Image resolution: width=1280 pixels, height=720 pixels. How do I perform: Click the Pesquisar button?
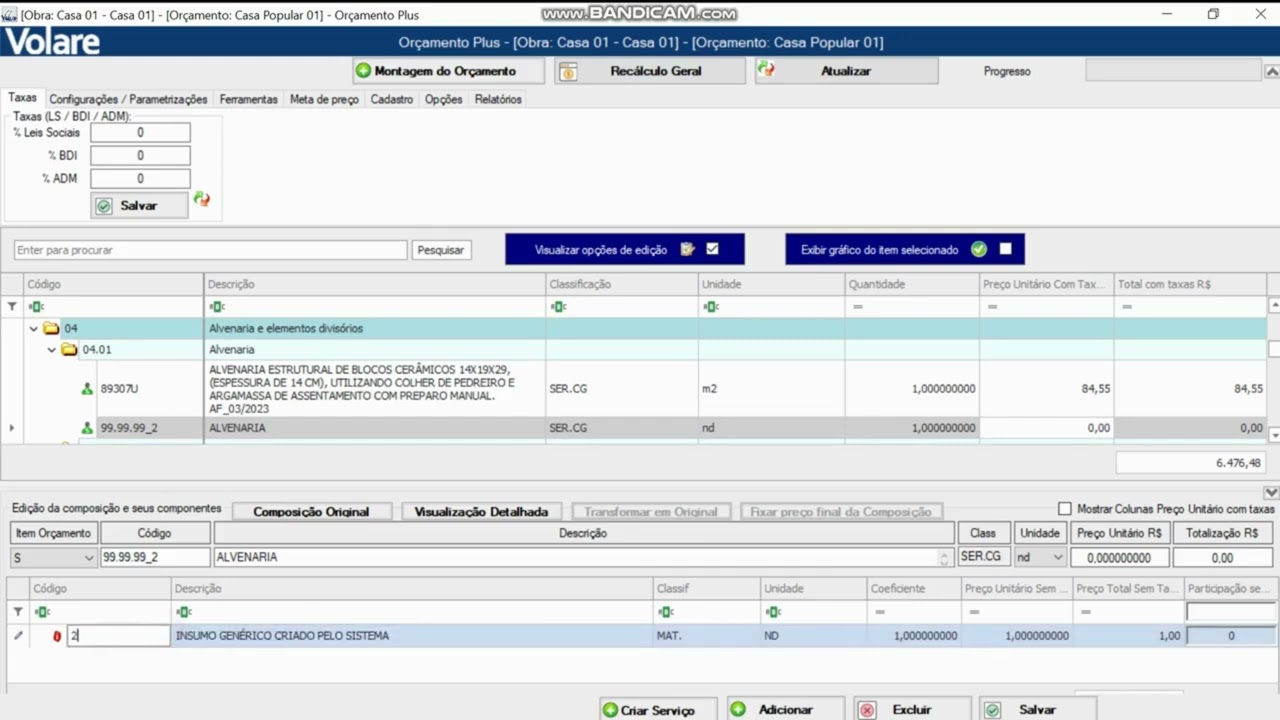click(x=441, y=250)
